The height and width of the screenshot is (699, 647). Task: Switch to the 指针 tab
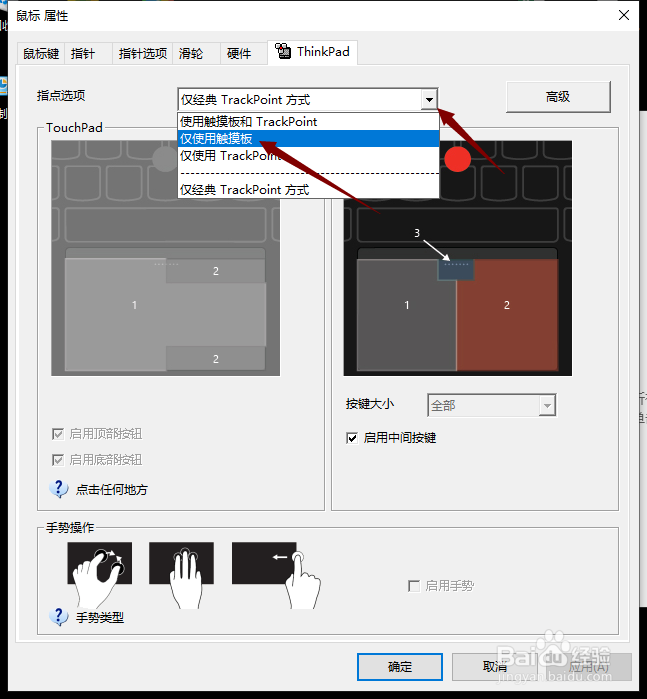(88, 54)
